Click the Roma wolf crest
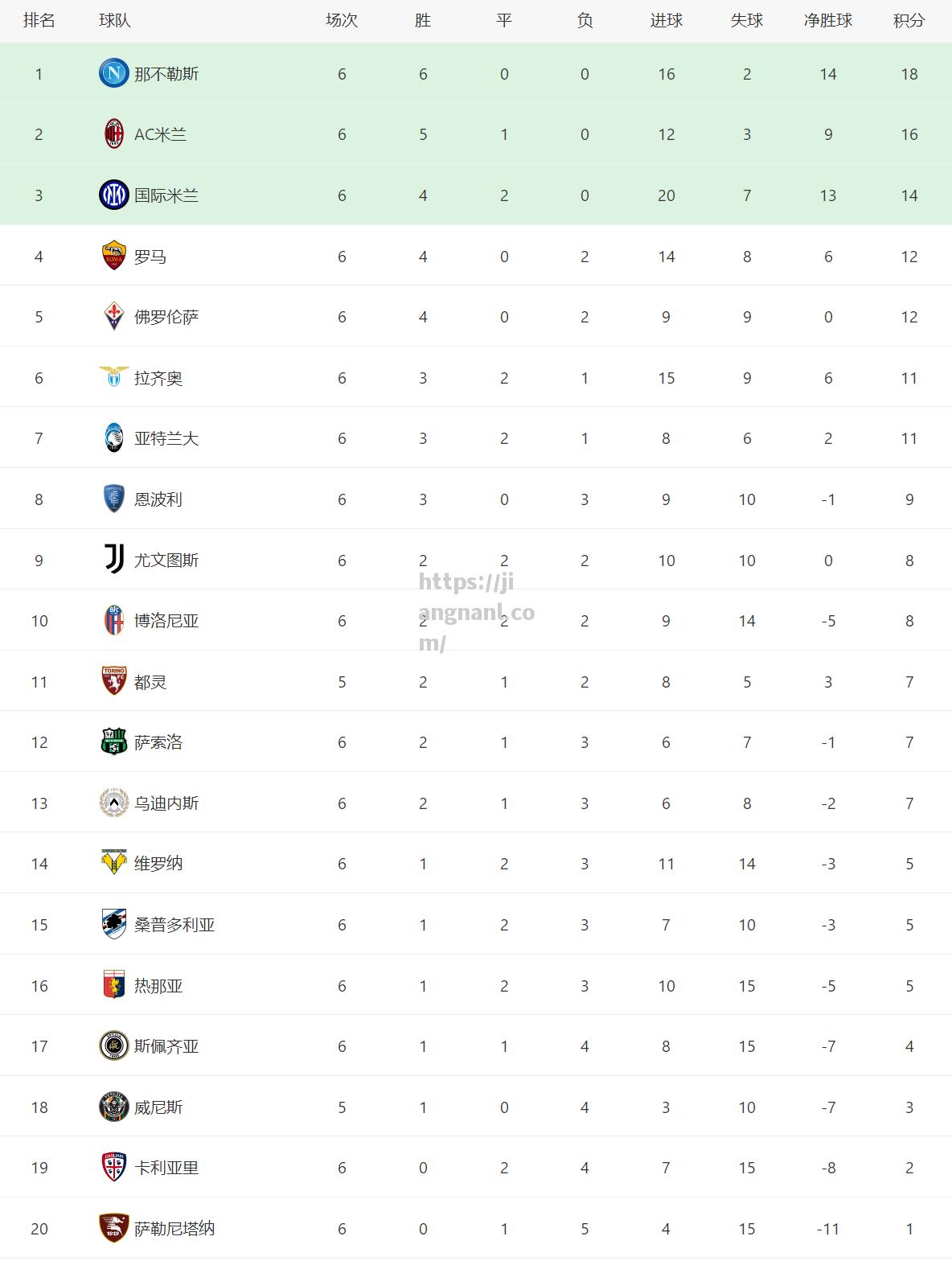Viewport: 952px width, 1261px height. tap(114, 256)
